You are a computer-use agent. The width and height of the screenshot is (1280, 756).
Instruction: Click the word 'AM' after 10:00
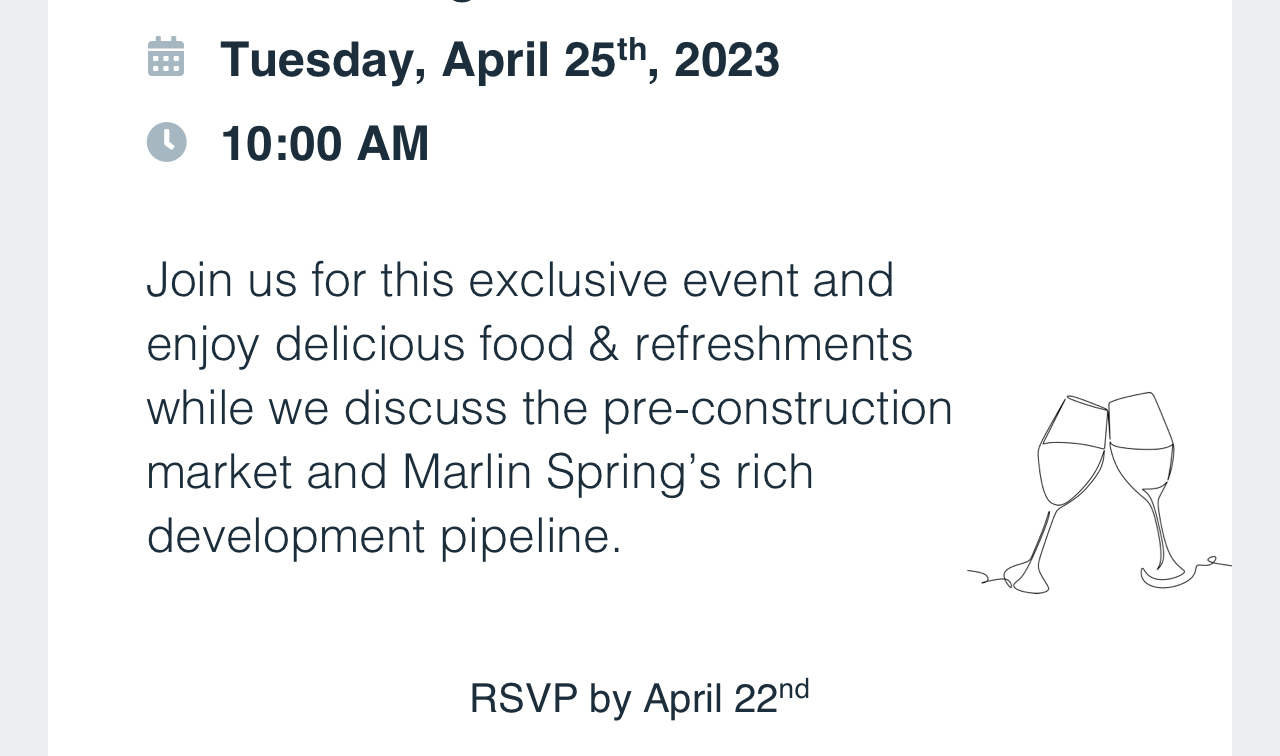point(393,143)
